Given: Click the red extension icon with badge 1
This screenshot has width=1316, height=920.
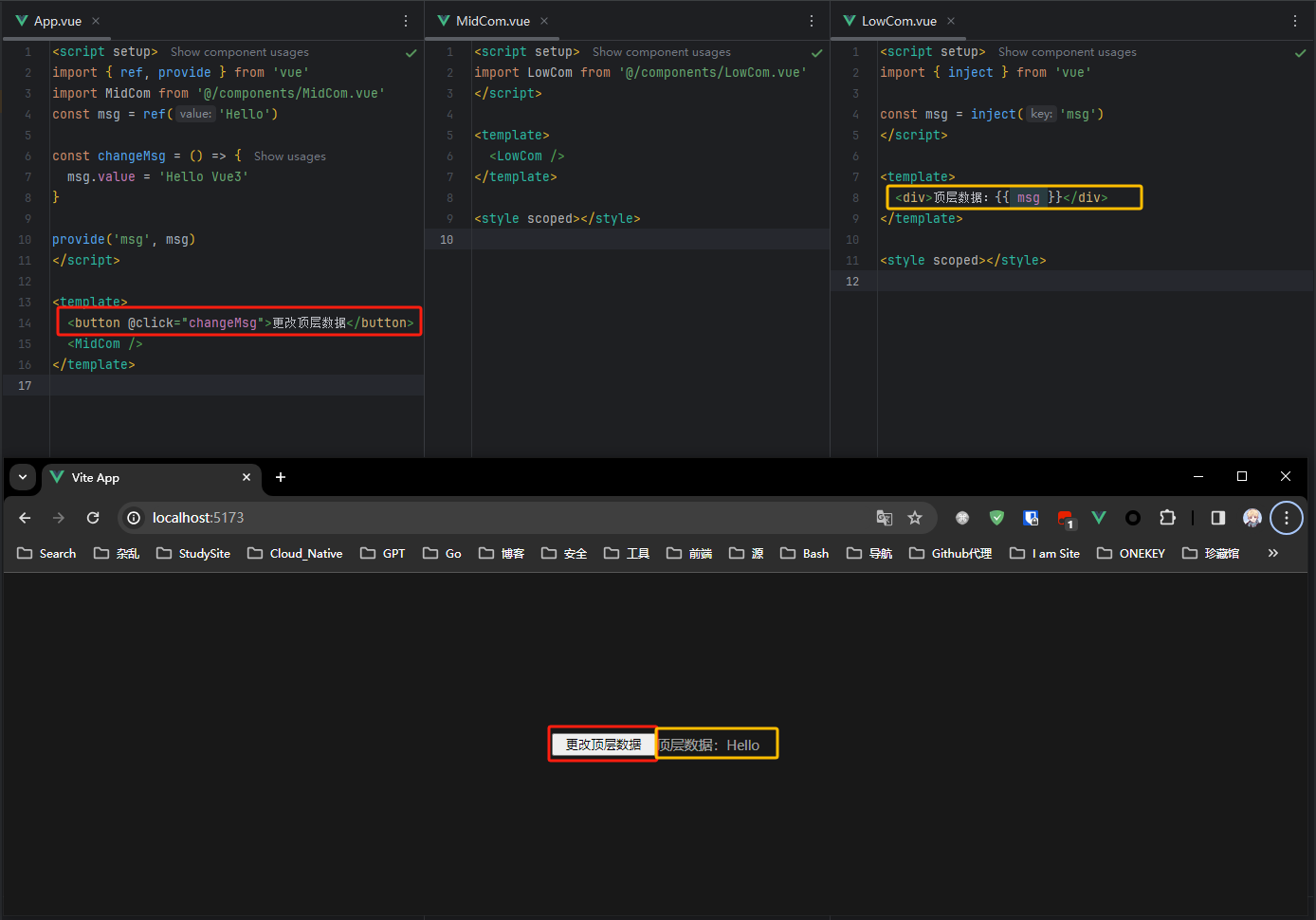Looking at the screenshot, I should click(x=1066, y=519).
